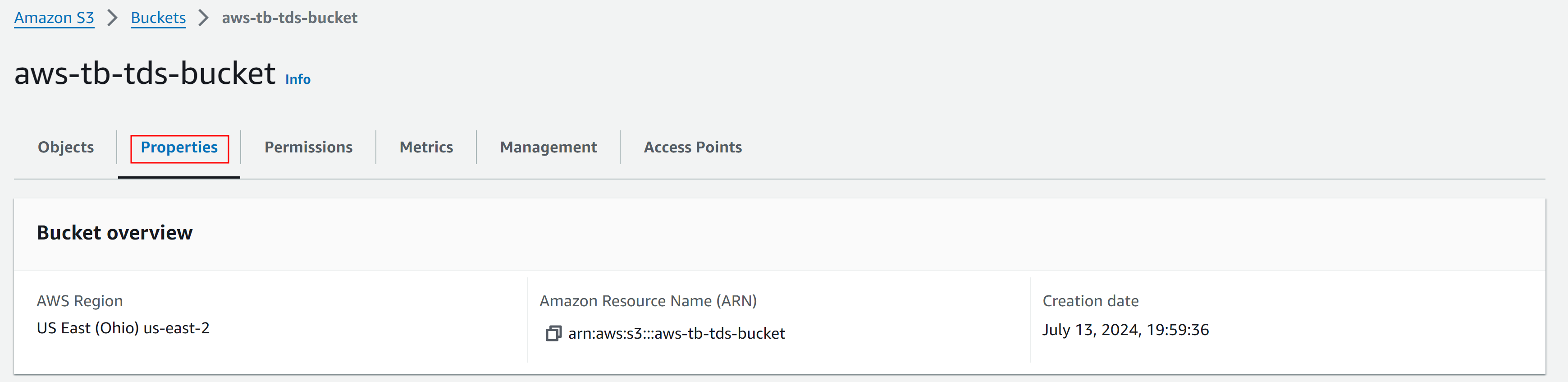Go back to the Buckets list link
This screenshot has width=1568, height=382.
click(x=158, y=18)
